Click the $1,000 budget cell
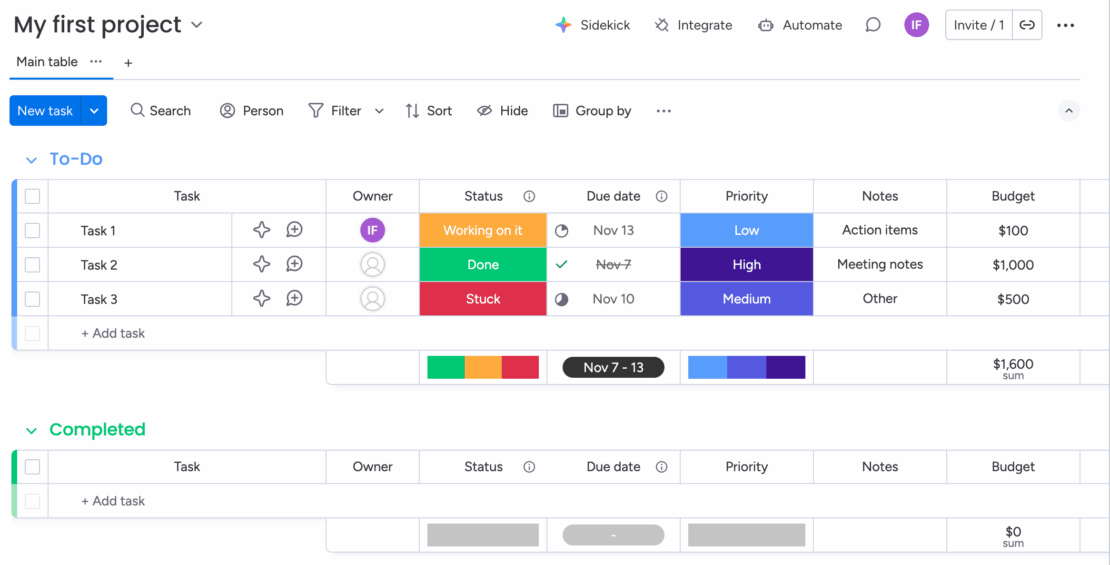 point(1013,265)
